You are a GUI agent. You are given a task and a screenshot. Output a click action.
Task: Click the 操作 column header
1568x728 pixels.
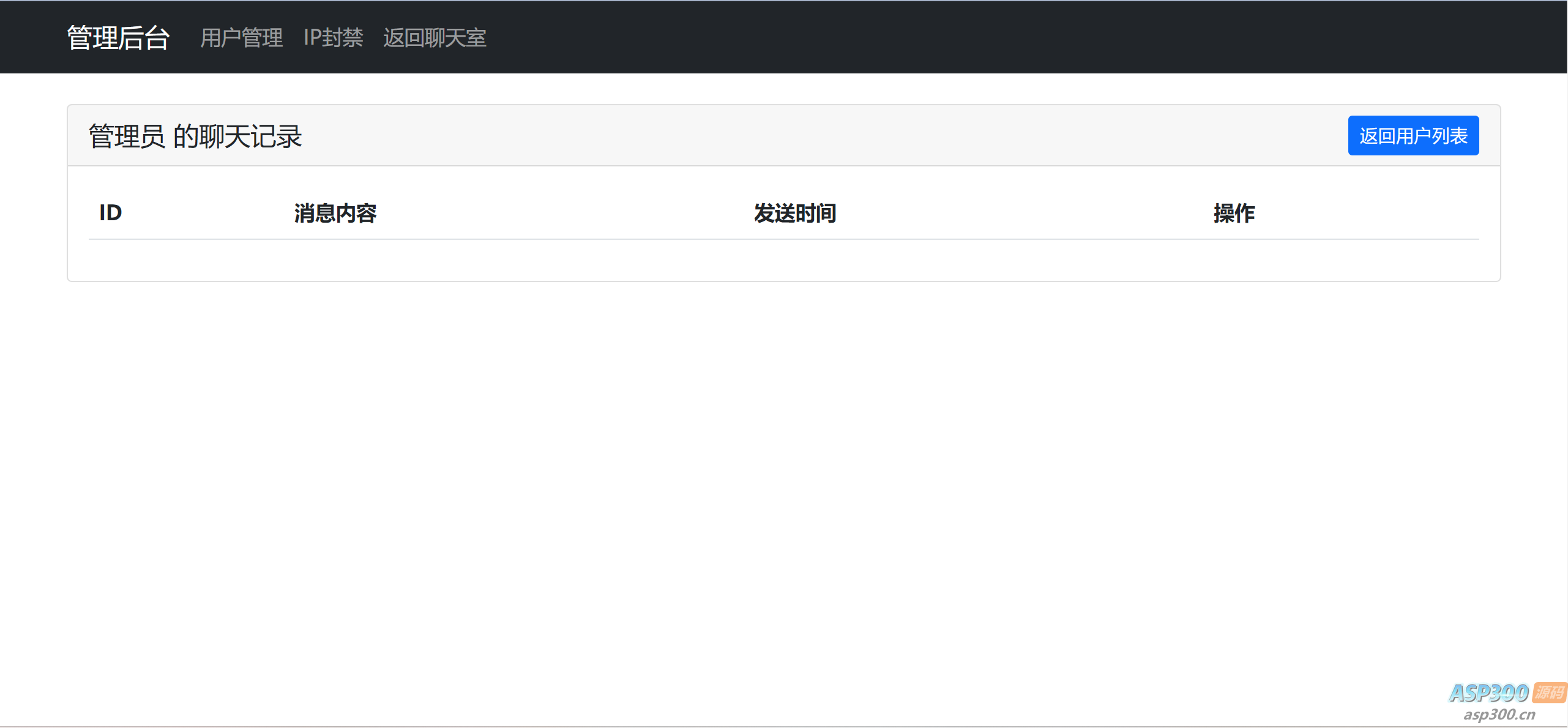pos(1233,213)
